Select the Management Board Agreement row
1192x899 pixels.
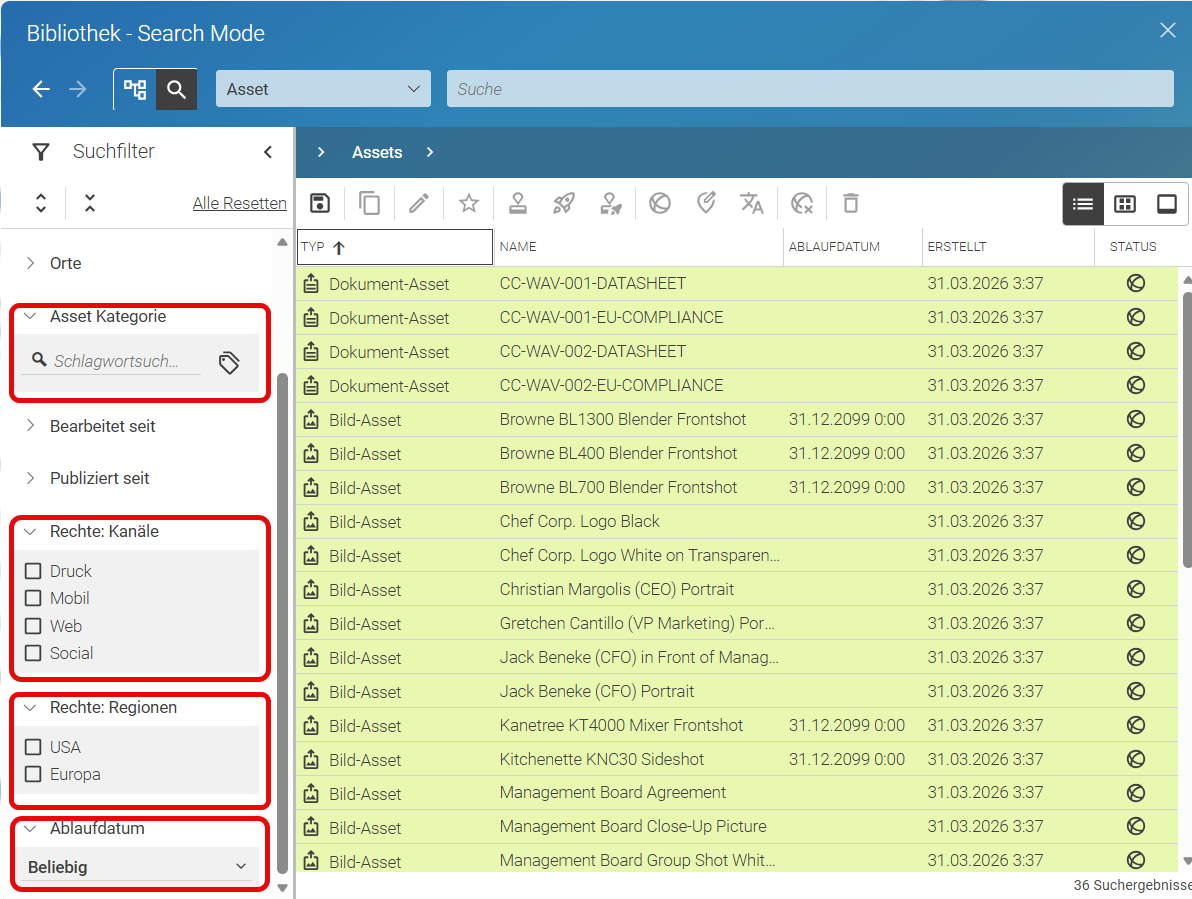coord(737,793)
